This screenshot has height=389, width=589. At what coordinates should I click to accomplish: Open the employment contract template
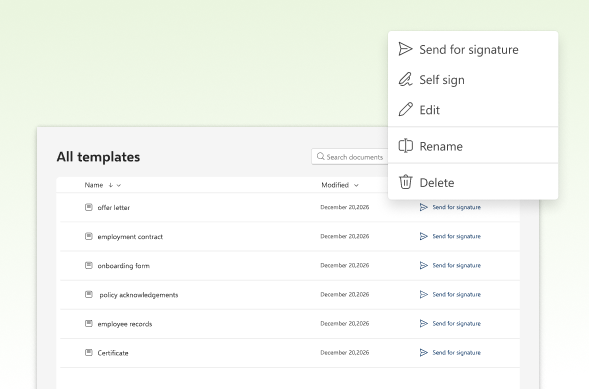[130, 237]
